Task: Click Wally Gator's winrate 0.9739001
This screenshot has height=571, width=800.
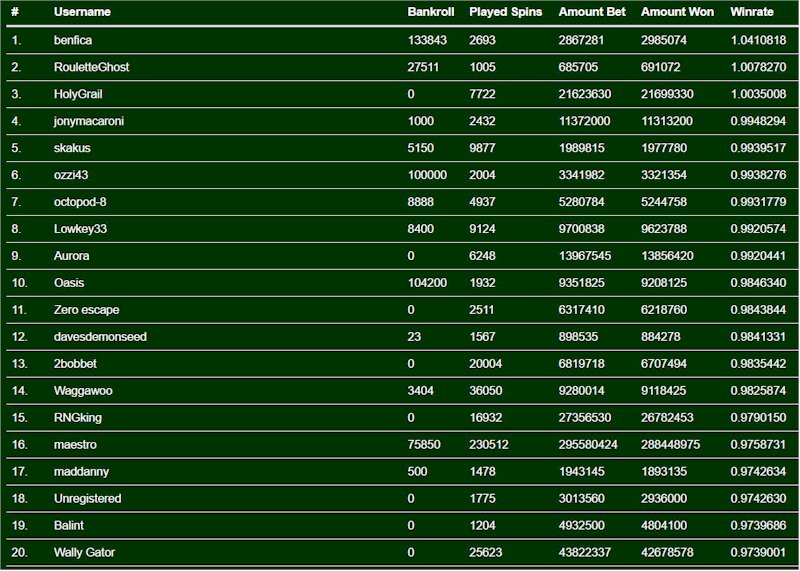Action: click(758, 553)
